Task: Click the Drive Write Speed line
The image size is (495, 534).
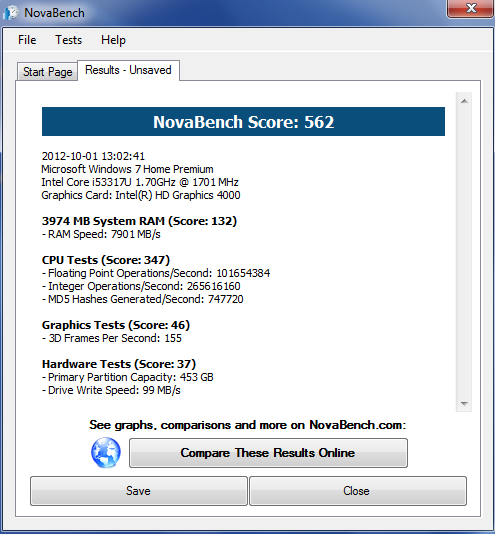Action: pyautogui.click(x=111, y=390)
